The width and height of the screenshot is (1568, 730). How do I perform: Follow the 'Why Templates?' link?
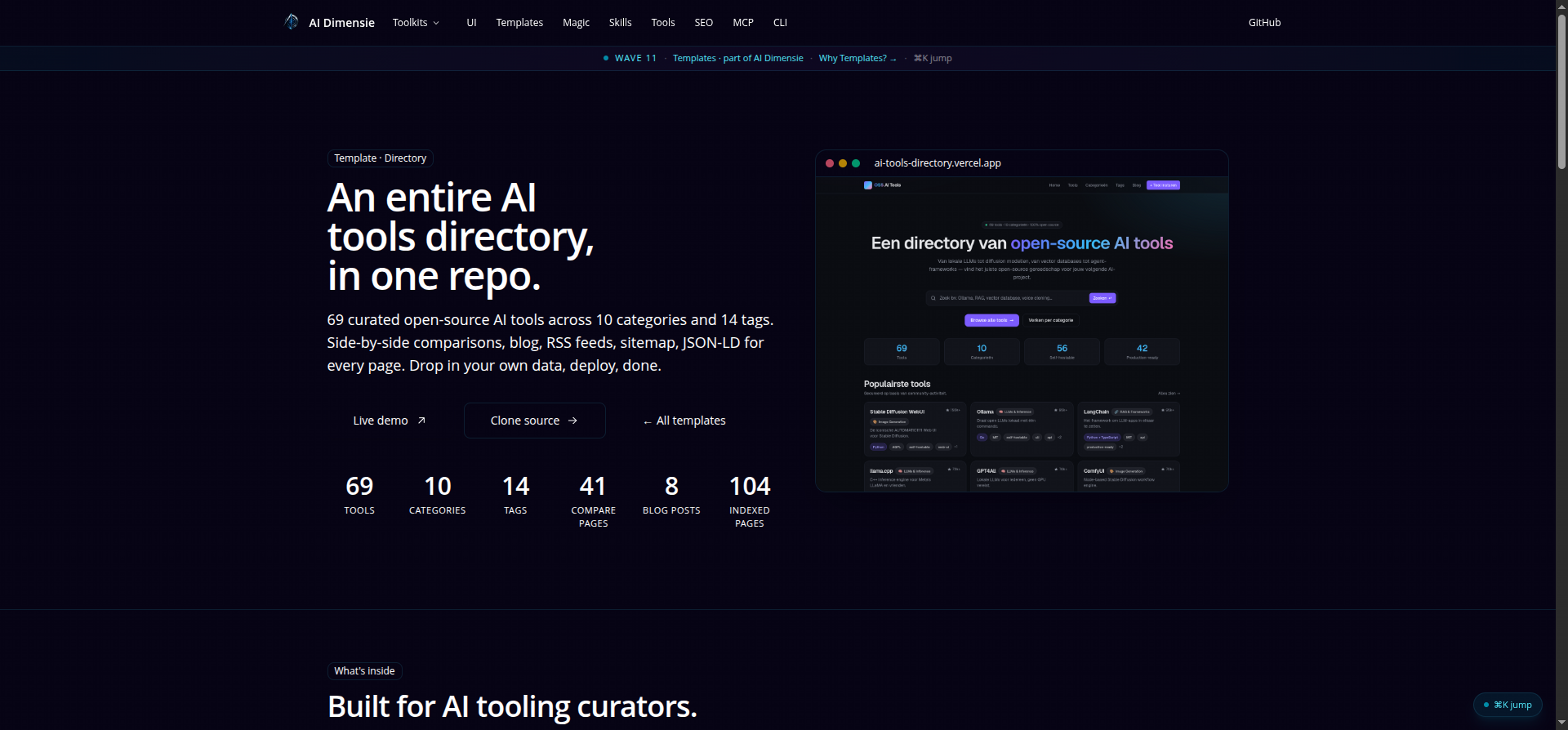(858, 58)
